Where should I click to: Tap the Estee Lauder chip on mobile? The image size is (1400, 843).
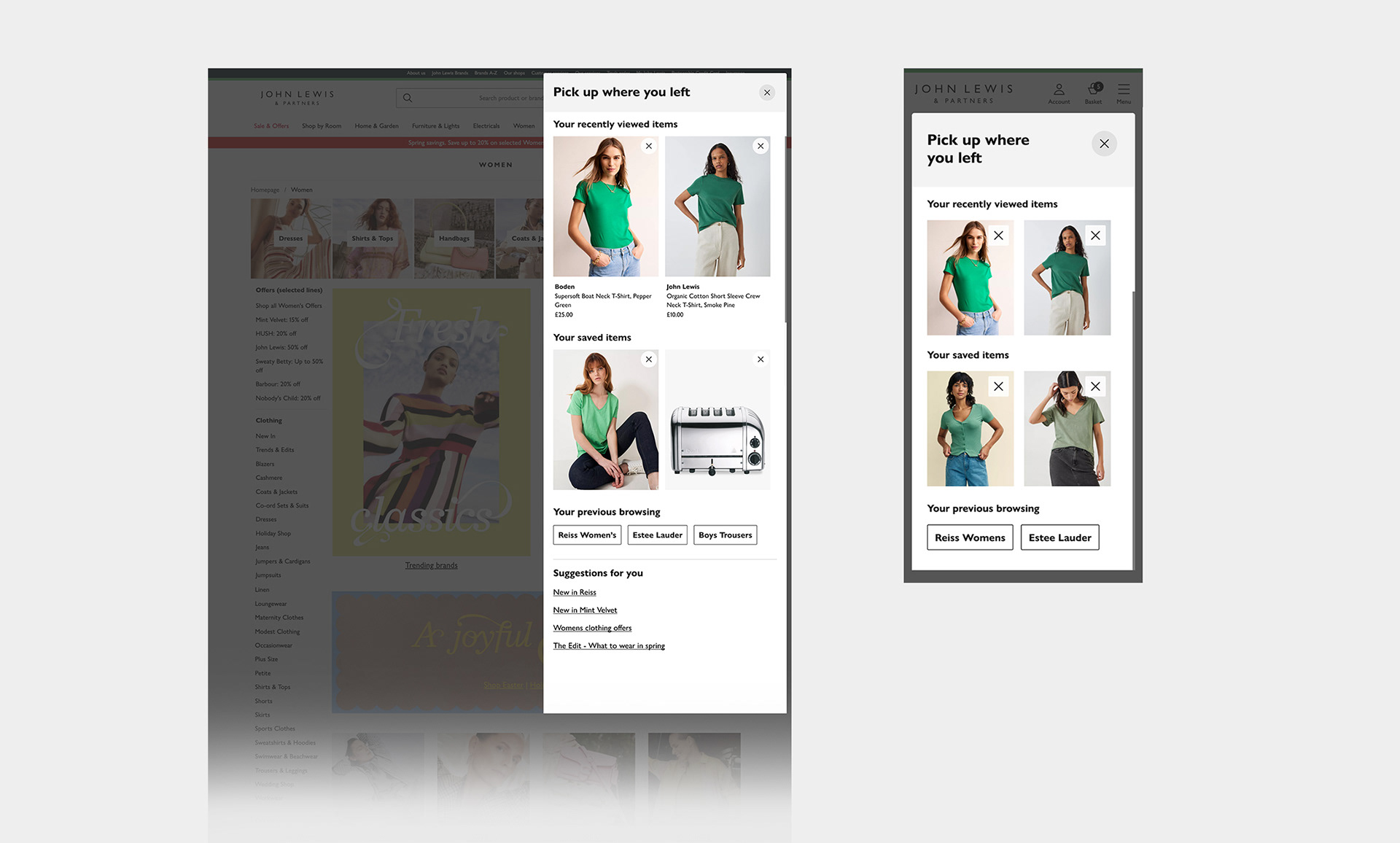click(1059, 537)
